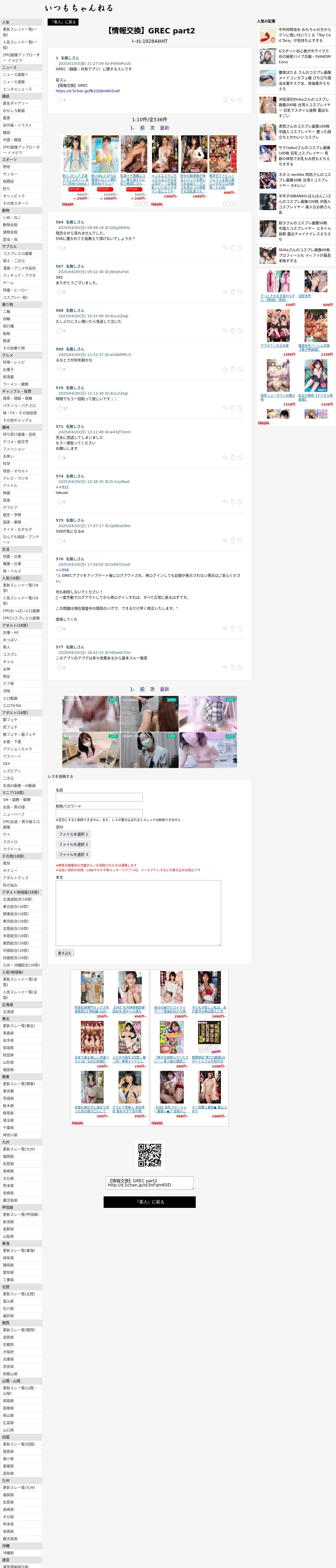The width and height of the screenshot is (336, 1568).
Task: Reply to post 567 using the arrow icon
Action: click(225, 292)
